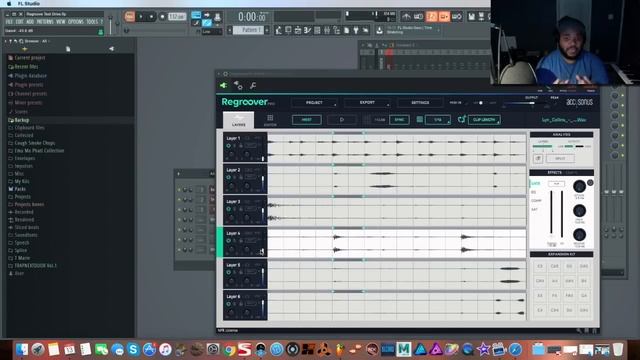
Task: Click the browser file icon tab
Action: pos(68,49)
